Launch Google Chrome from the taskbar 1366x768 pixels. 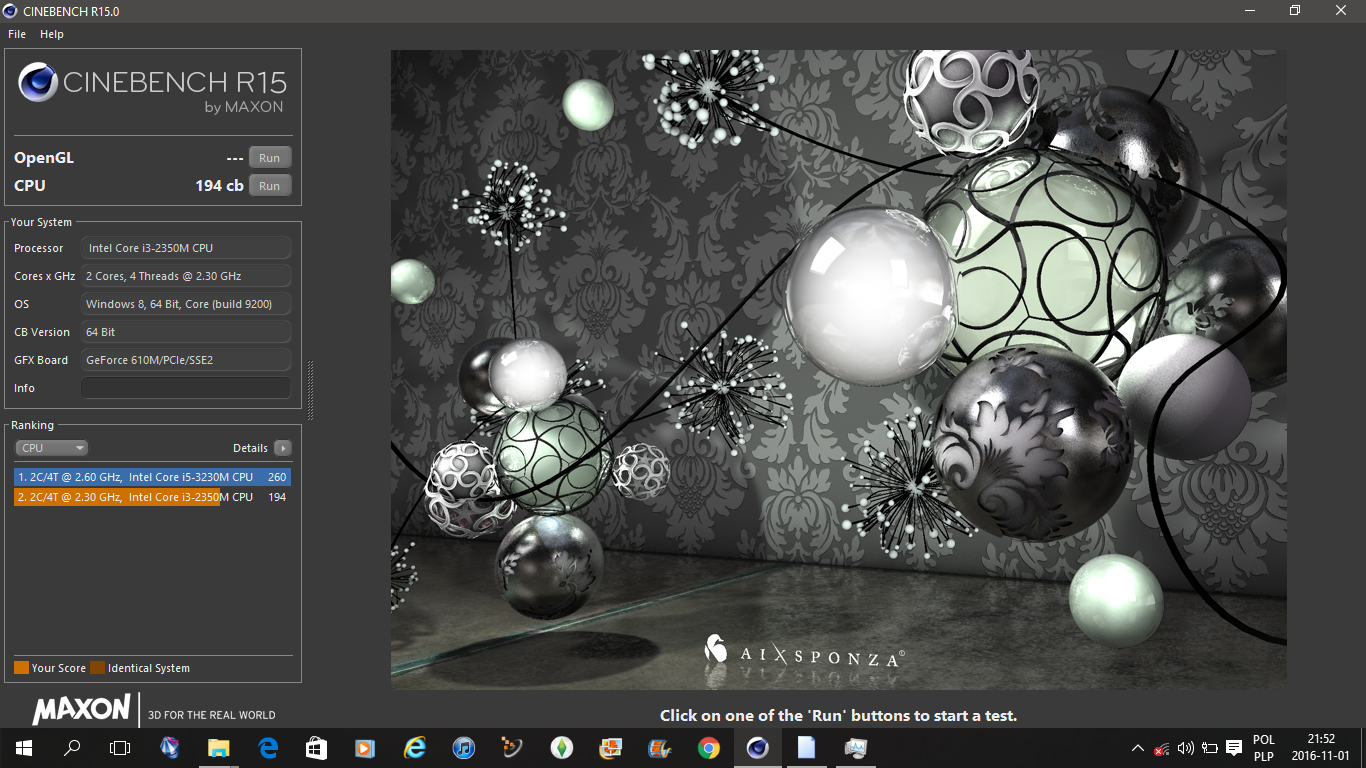click(x=708, y=748)
